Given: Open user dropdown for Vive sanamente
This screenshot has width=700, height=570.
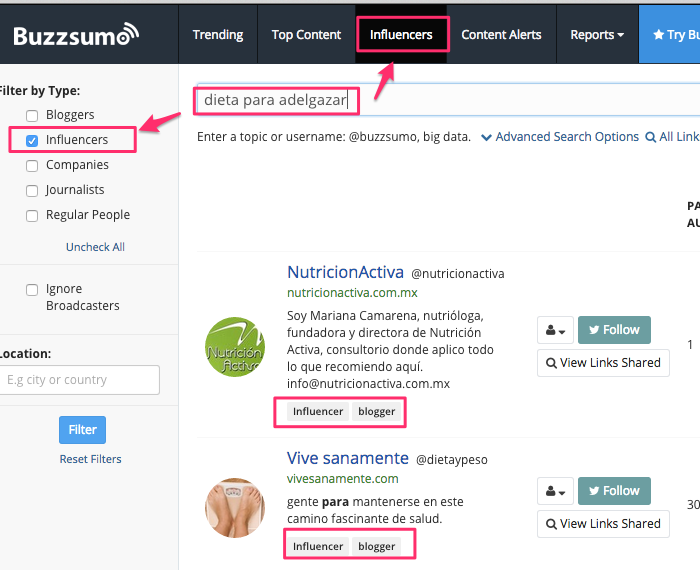Looking at the screenshot, I should pos(553,491).
